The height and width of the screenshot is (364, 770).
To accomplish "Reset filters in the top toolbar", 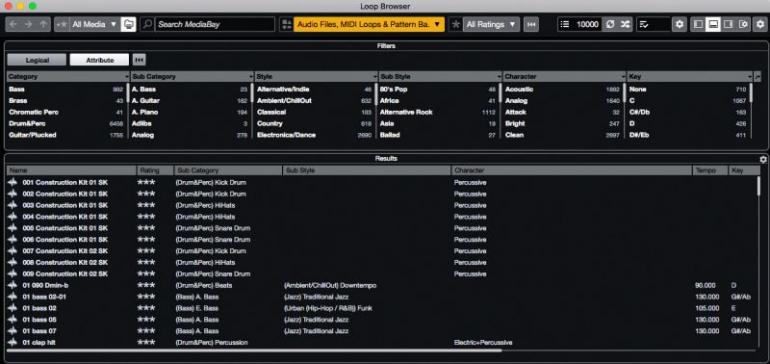I will [531, 24].
